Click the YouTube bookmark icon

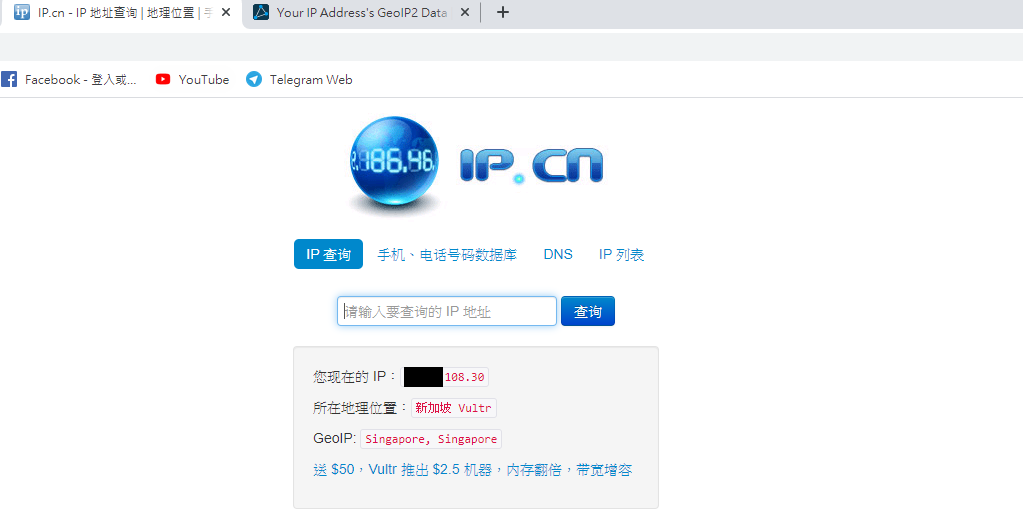tap(163, 80)
